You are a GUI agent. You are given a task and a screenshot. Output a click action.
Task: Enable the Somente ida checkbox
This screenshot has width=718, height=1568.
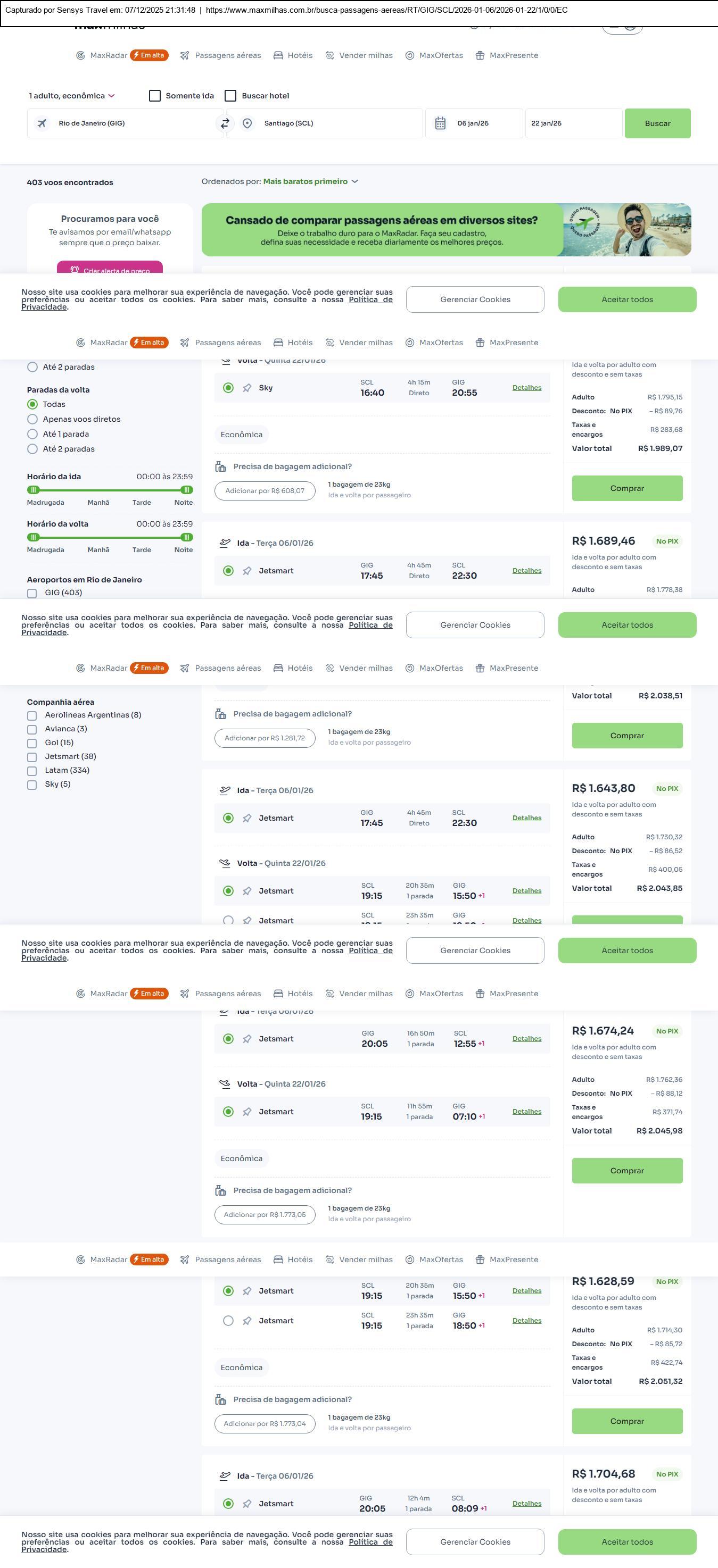(x=155, y=96)
